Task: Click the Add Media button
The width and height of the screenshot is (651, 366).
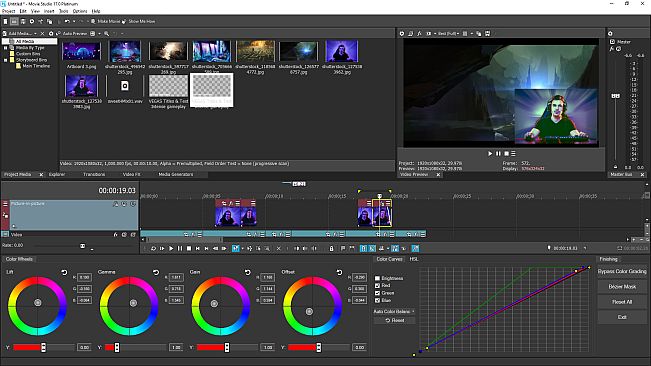Action: [17, 33]
